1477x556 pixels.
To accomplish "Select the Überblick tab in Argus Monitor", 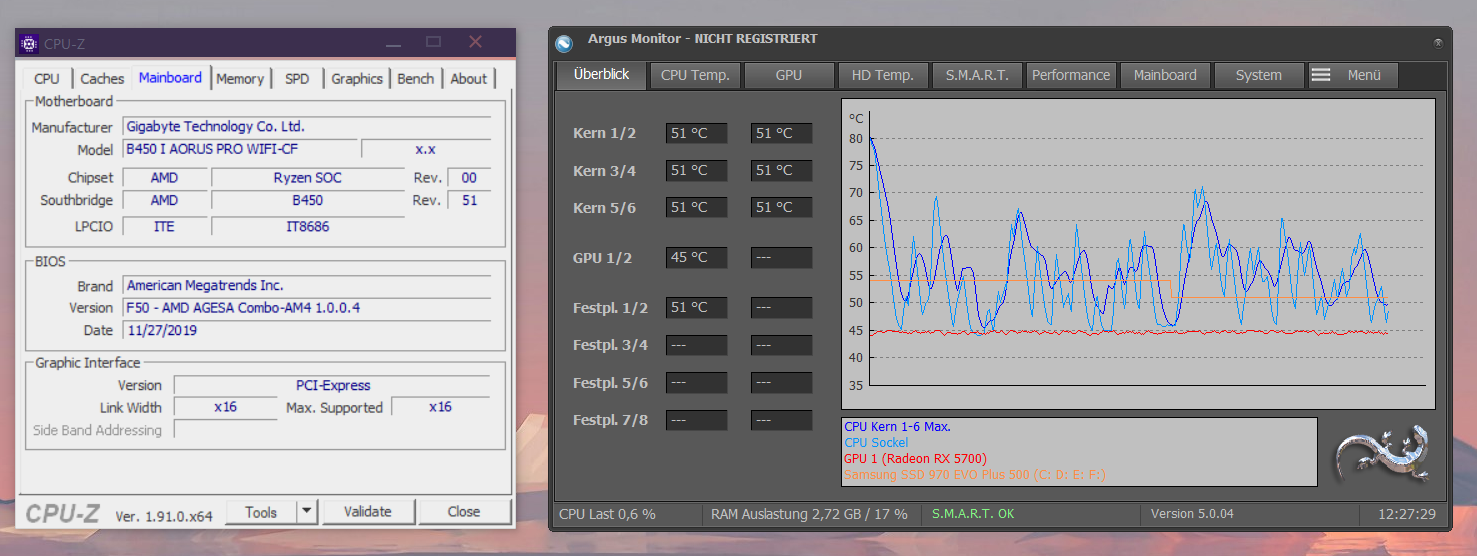I will pos(601,75).
